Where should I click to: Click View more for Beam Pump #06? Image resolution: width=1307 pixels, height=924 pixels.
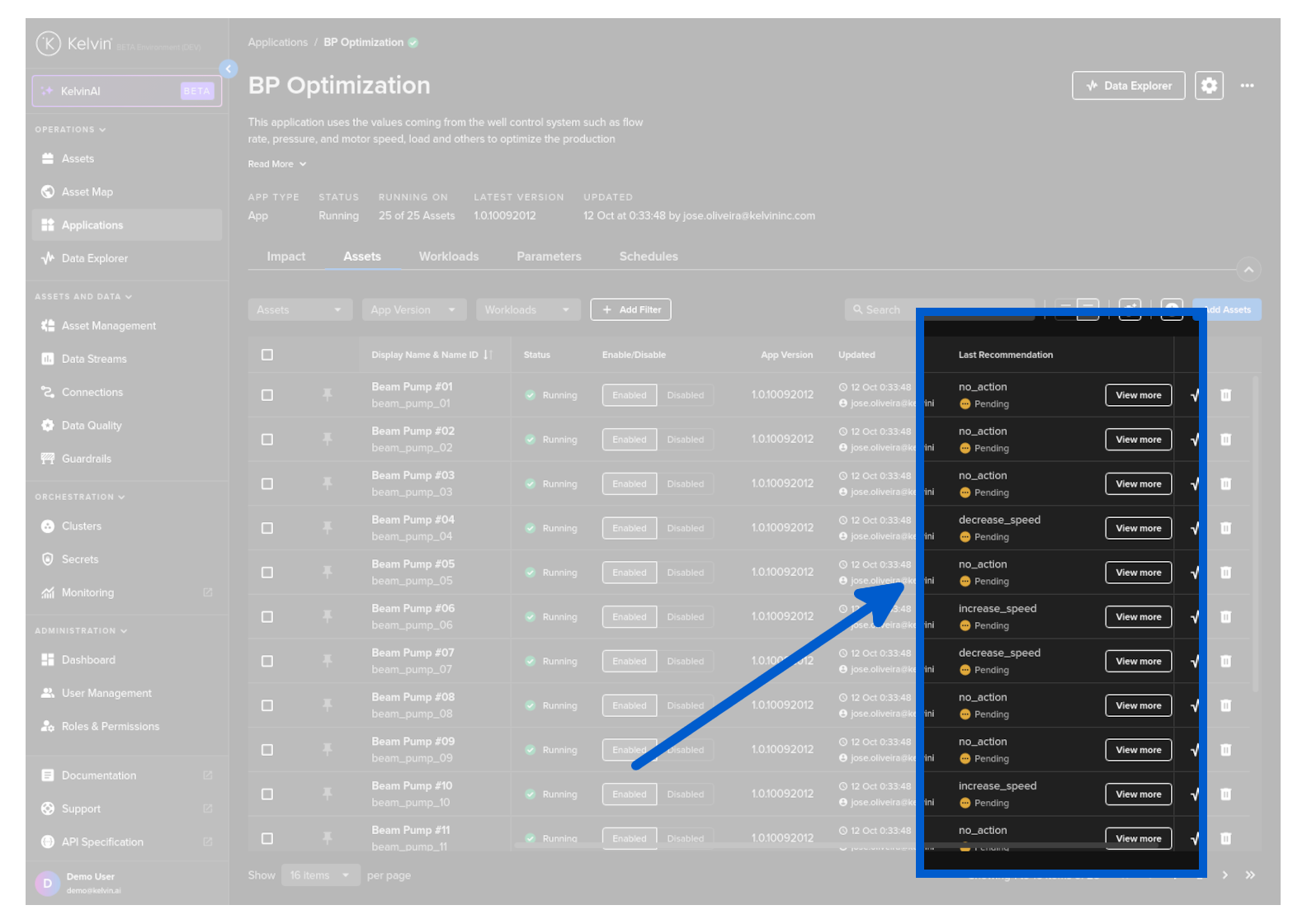coord(1138,617)
